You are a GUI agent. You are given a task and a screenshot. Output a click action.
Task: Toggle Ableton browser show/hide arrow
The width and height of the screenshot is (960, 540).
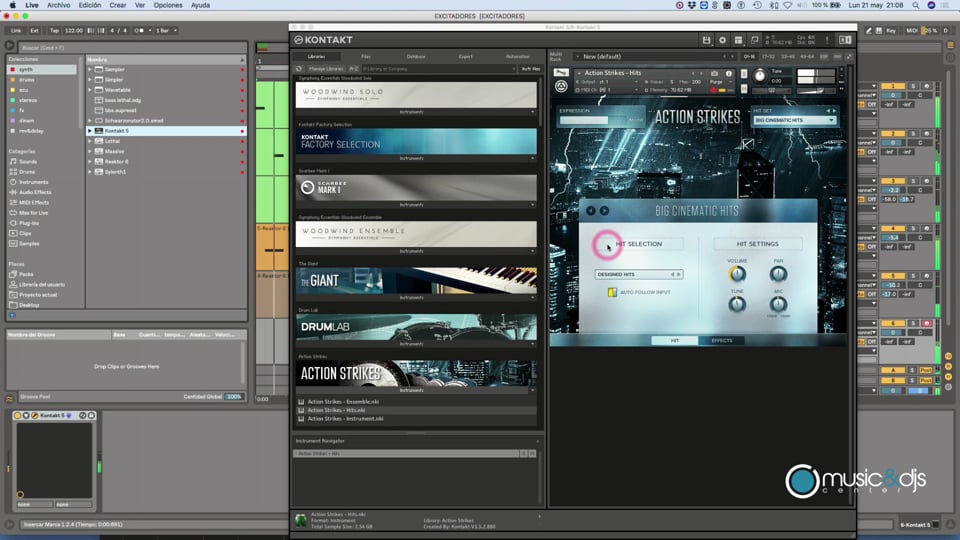[9, 45]
